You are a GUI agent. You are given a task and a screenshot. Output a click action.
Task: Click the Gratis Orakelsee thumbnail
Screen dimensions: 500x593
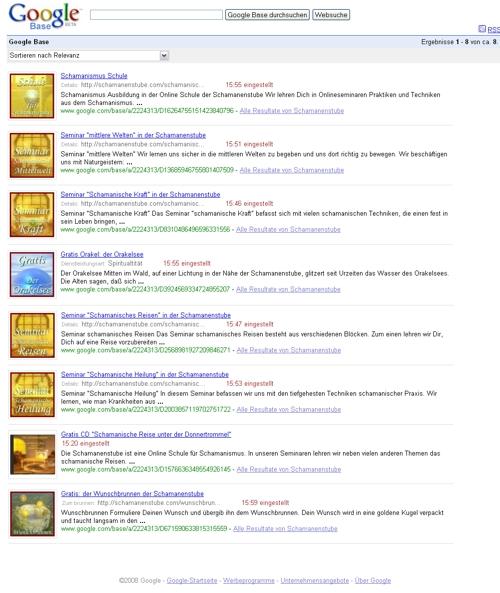point(32,275)
